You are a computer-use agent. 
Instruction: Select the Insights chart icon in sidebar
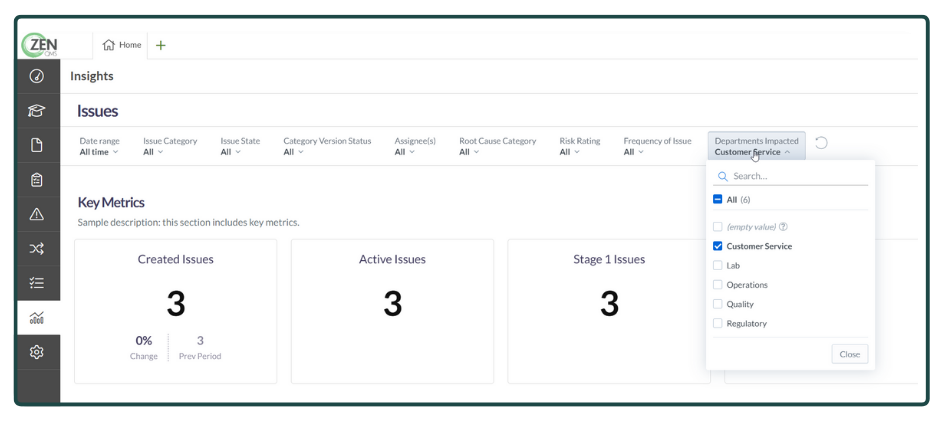(x=37, y=317)
